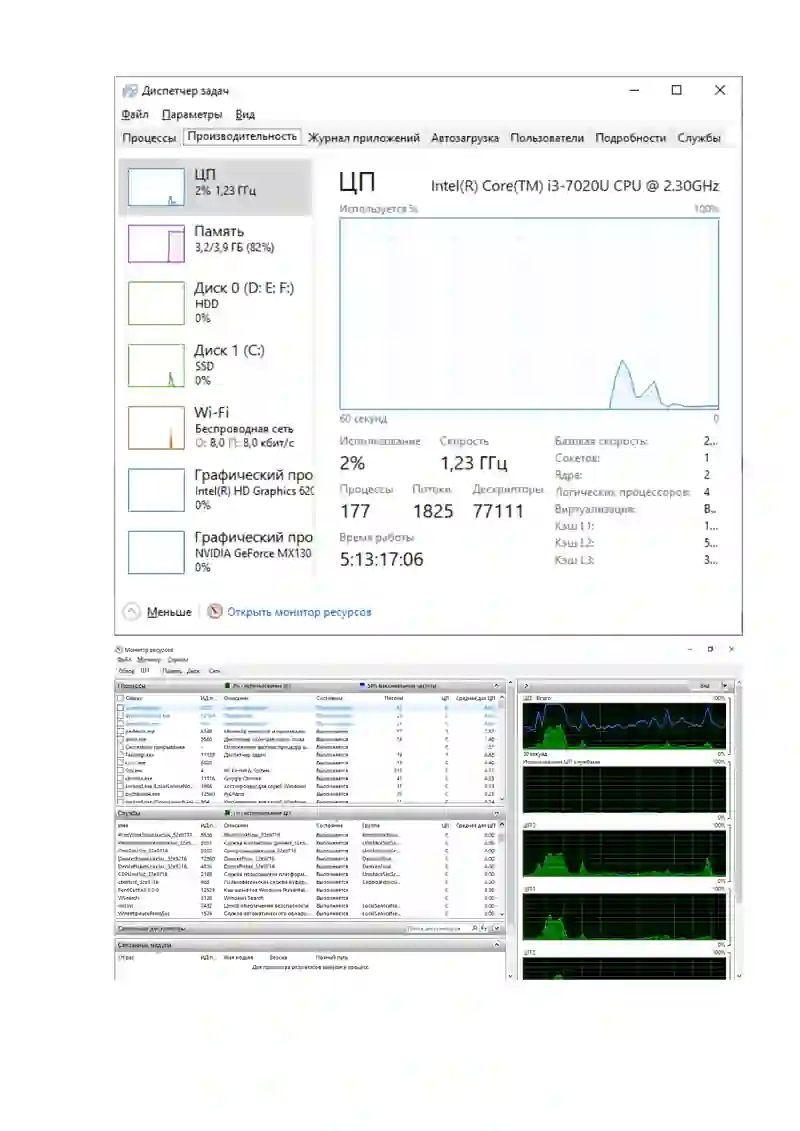The width and height of the screenshot is (800, 1131).
Task: Check the box for Taskmgr.exe process
Action: (x=120, y=754)
